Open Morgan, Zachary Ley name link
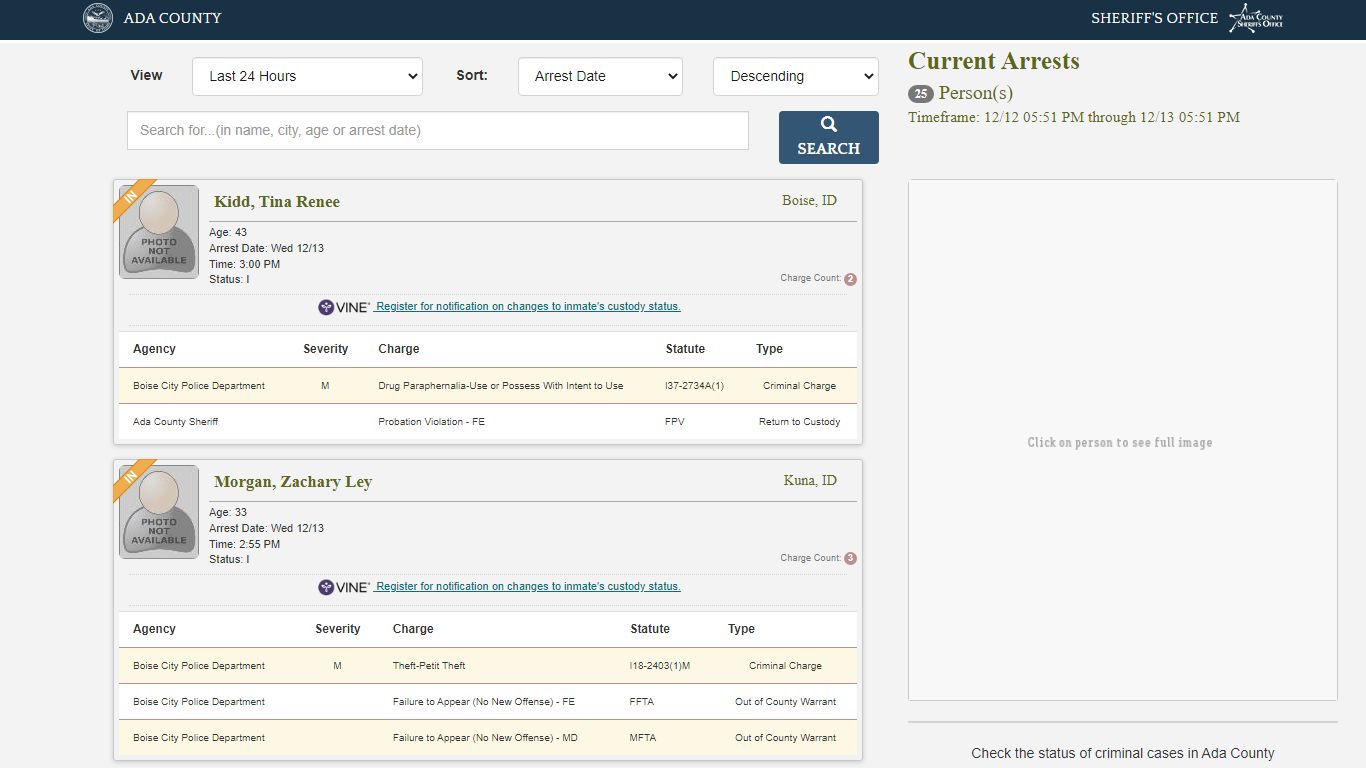 [293, 482]
